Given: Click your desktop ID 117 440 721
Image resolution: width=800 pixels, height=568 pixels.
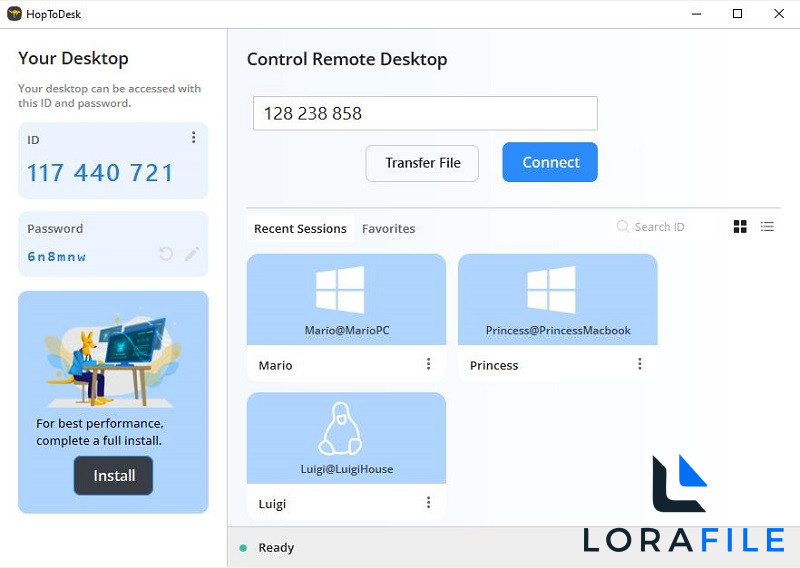Looking at the screenshot, I should [100, 173].
